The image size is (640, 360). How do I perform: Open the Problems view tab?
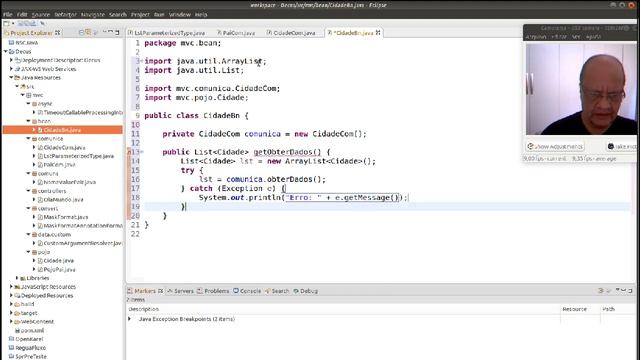pos(213,291)
